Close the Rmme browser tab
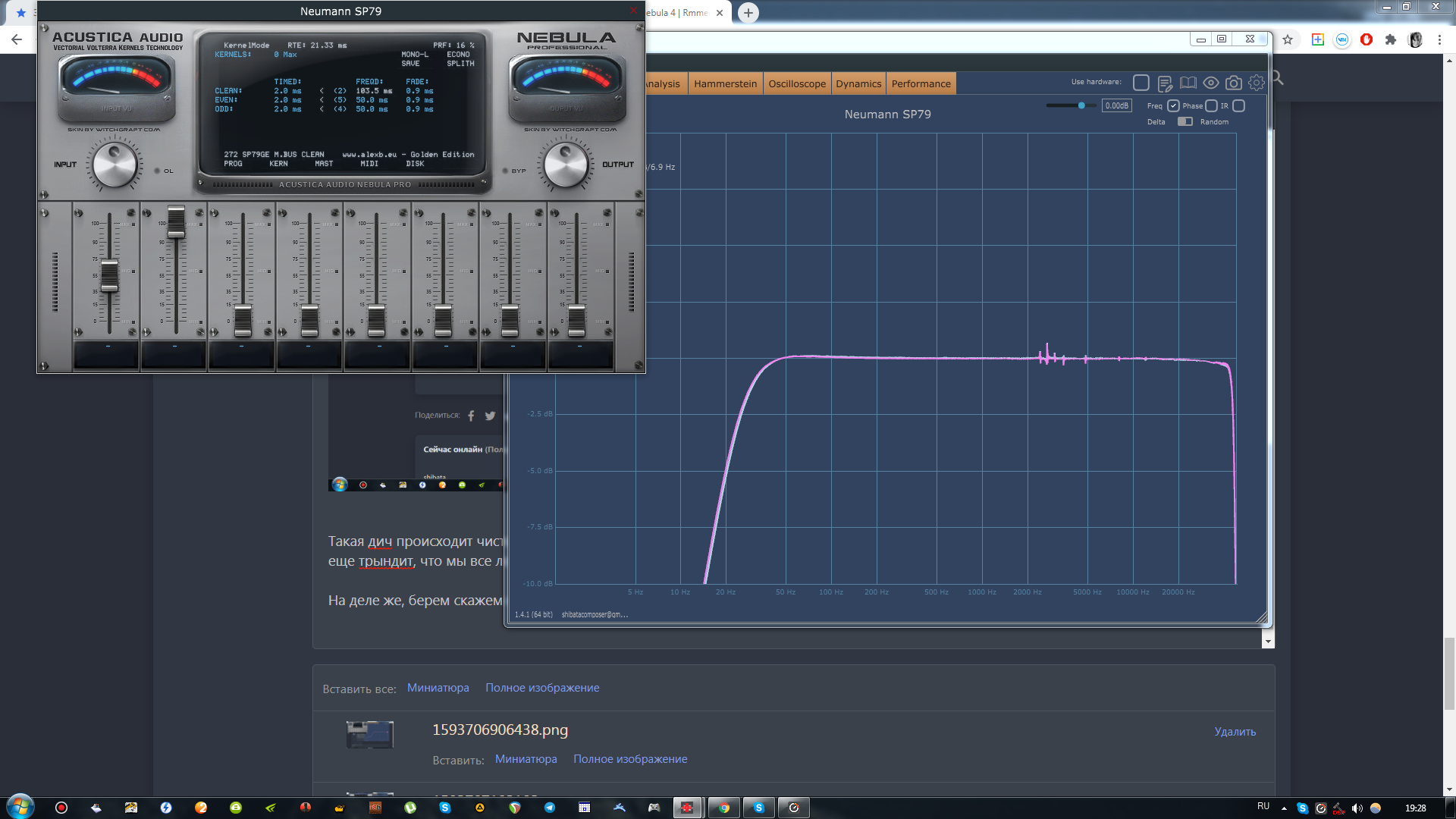The image size is (1456, 819). click(720, 13)
